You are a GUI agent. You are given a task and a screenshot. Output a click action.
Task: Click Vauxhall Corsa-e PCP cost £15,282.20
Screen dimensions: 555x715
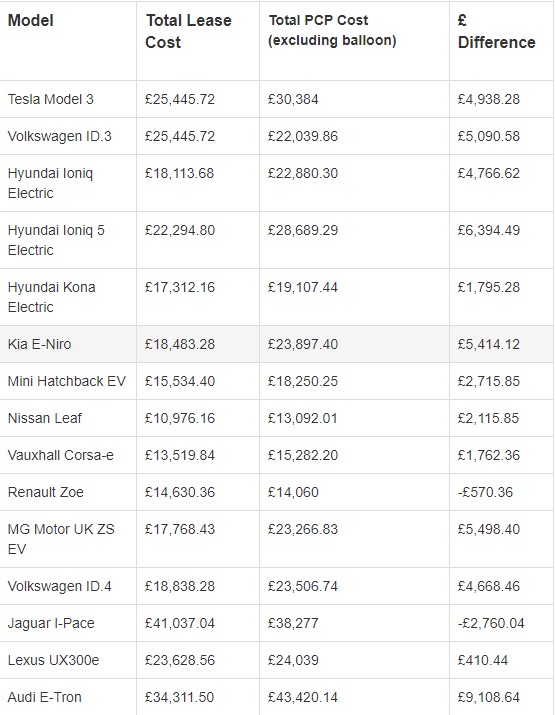[303, 455]
